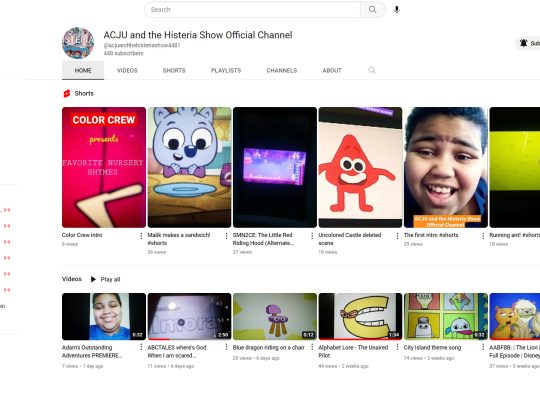540x400 pixels.
Task: Open Color Crew intro title link
Action: point(82,235)
